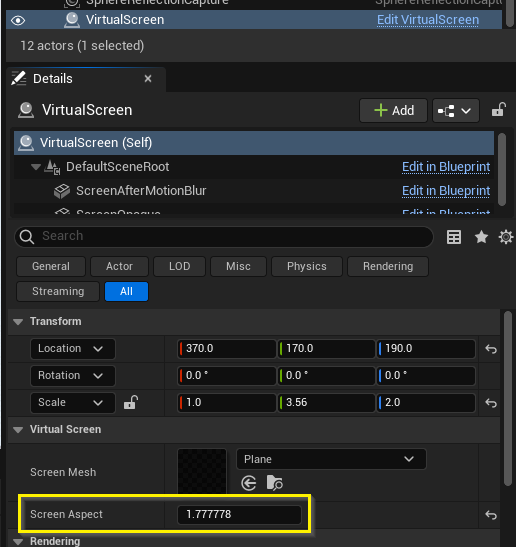Click the Scale Z field 2.0

pyautogui.click(x=426, y=403)
